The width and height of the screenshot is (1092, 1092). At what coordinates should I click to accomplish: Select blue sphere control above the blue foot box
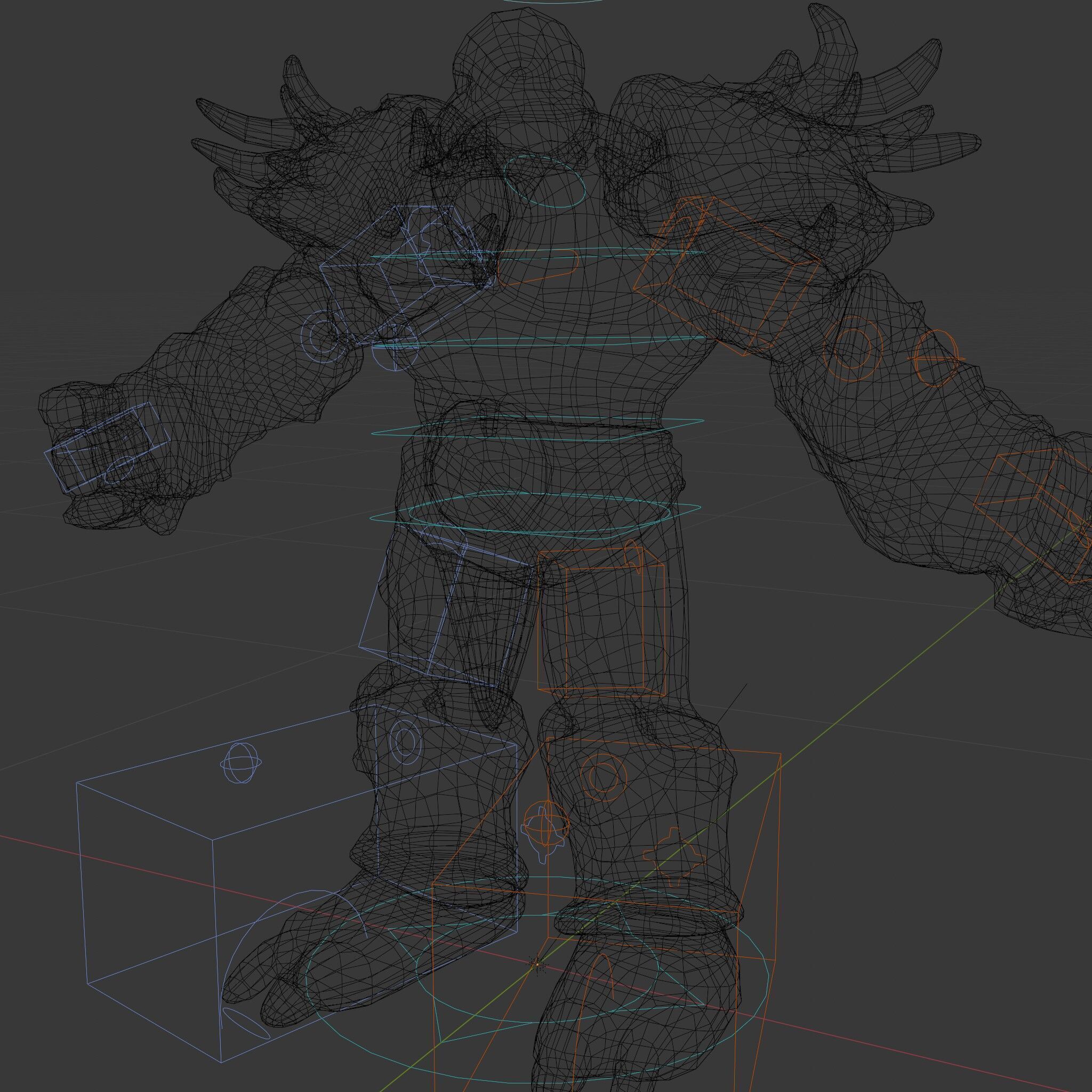point(242,763)
